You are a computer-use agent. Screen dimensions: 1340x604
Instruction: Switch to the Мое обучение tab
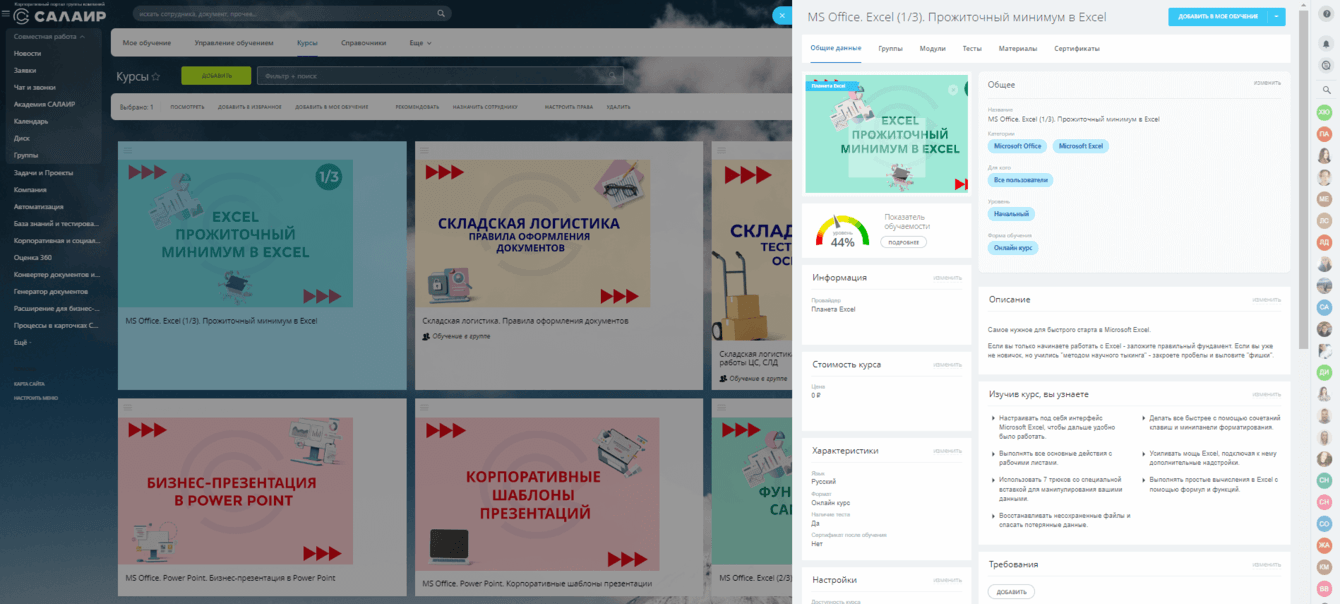pyautogui.click(x=146, y=43)
